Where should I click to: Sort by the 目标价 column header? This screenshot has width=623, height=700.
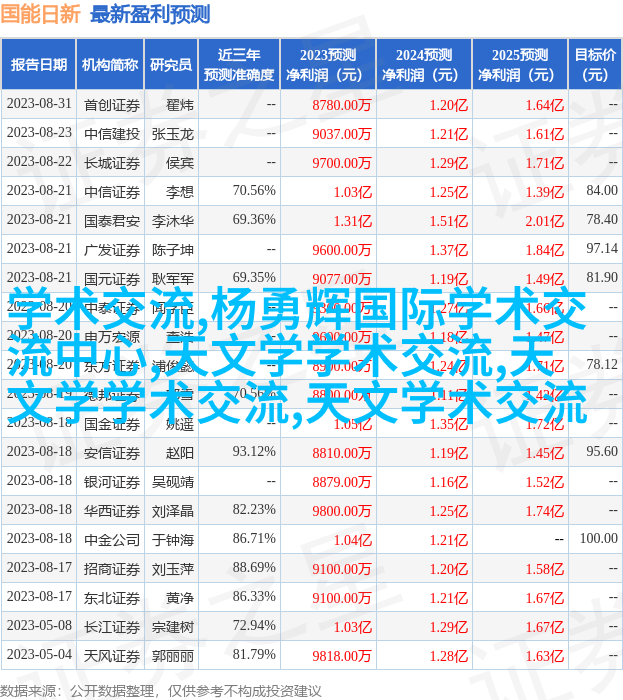(x=595, y=65)
